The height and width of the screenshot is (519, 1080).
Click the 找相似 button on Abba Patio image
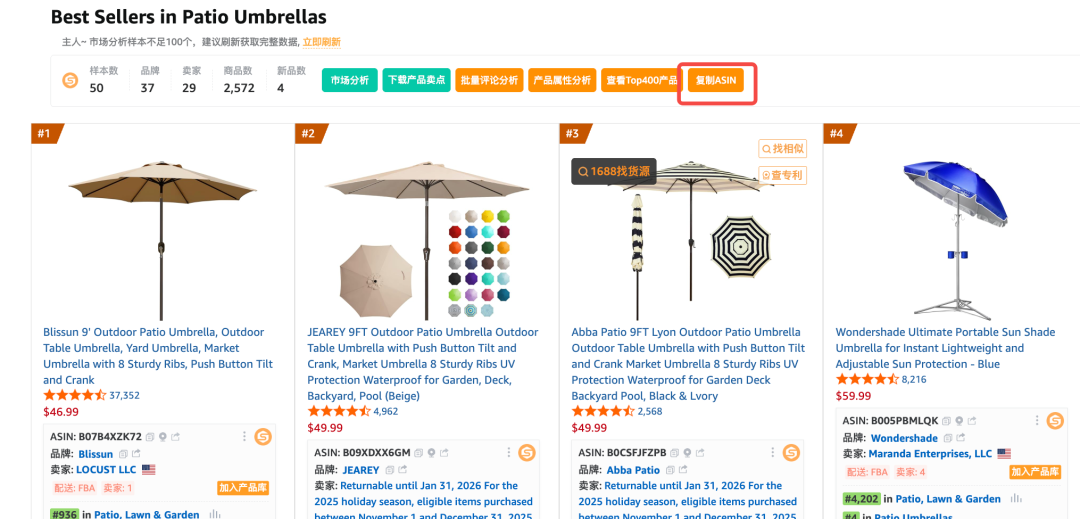pyautogui.click(x=782, y=149)
